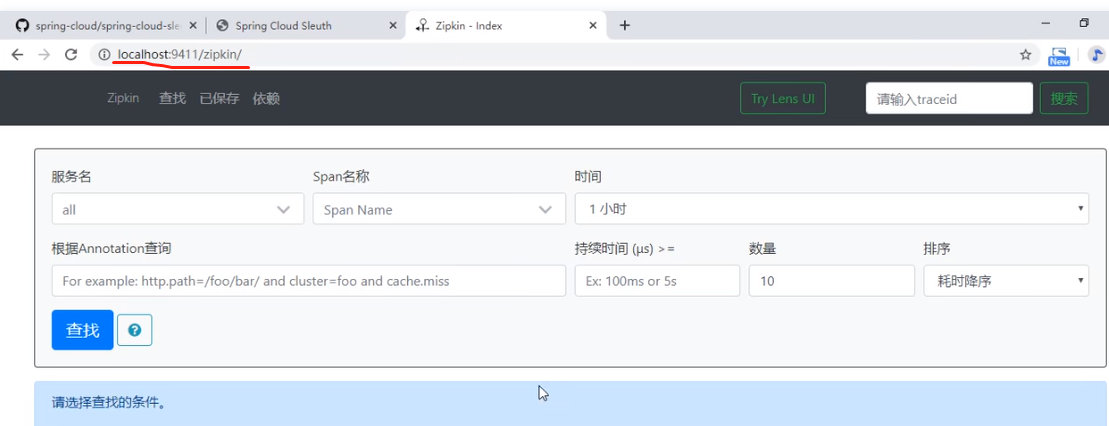1109x426 pixels.
Task: Go back with browser back arrow
Action: 18,54
